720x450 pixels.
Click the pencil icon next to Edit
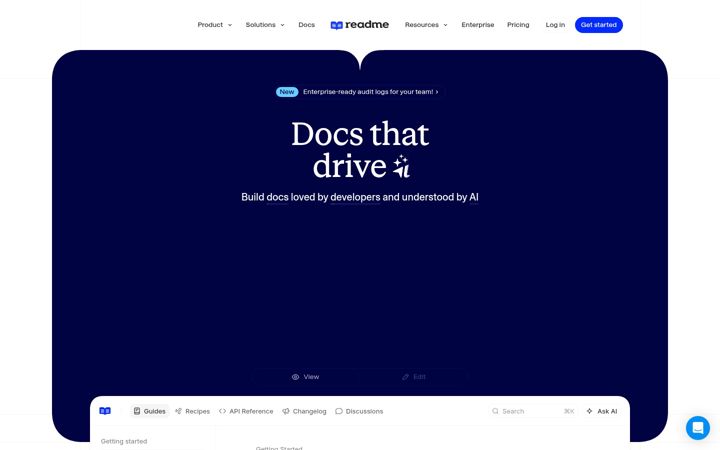(x=405, y=377)
